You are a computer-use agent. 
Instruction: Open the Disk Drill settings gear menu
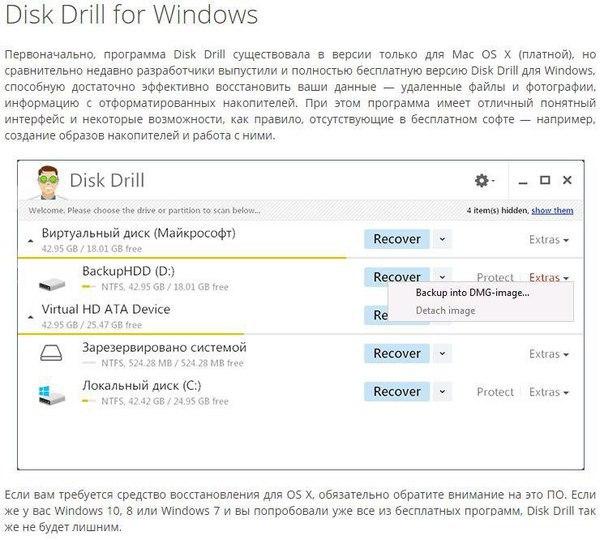[484, 180]
